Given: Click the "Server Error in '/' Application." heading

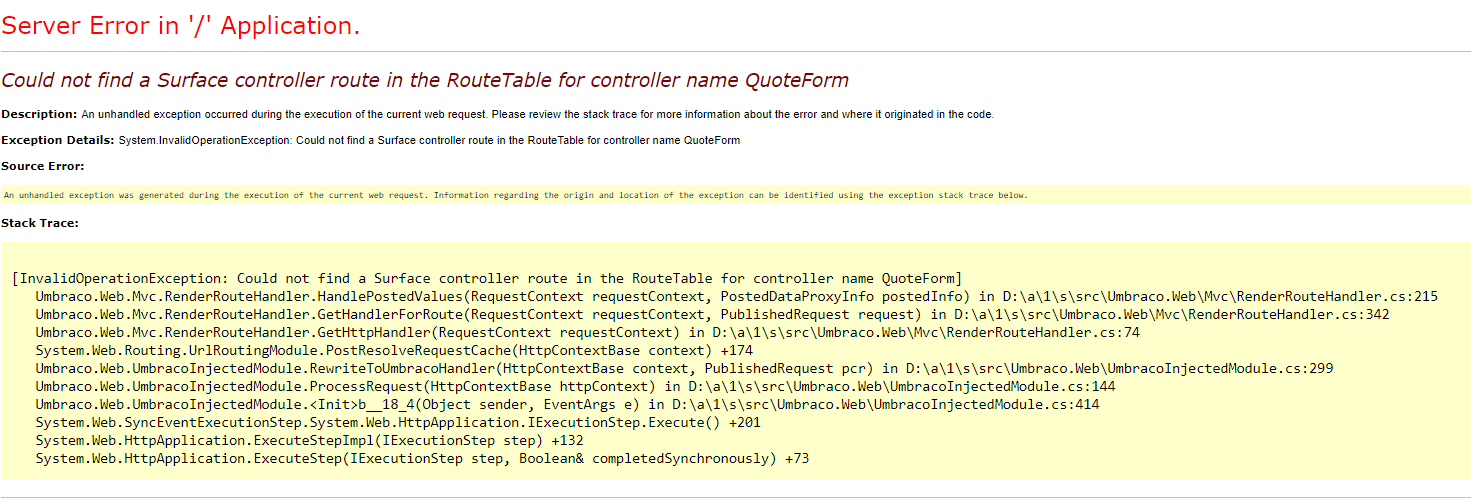Looking at the screenshot, I should pyautogui.click(x=181, y=27).
